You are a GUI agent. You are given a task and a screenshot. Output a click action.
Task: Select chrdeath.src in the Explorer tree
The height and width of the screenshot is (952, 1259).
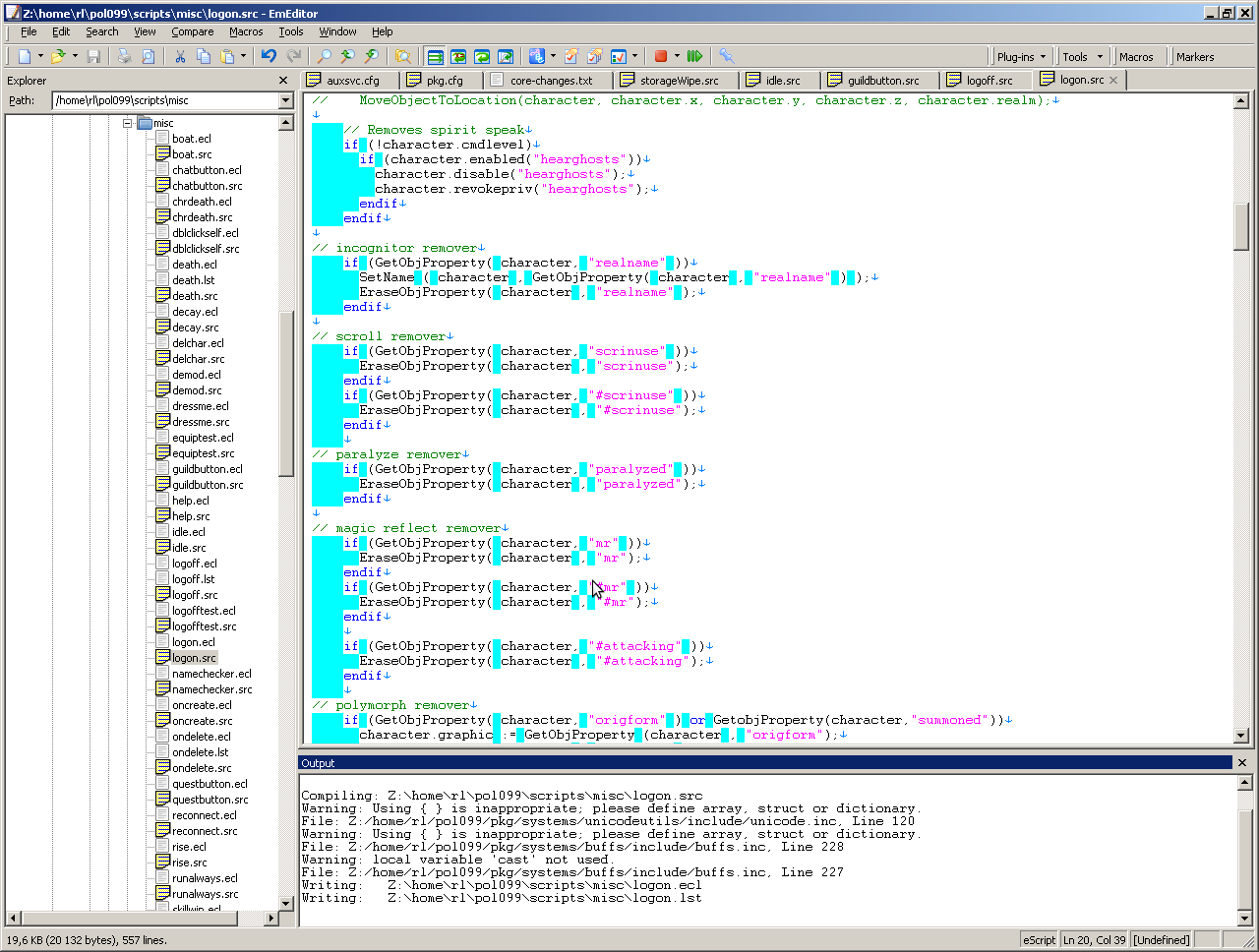coord(203,217)
